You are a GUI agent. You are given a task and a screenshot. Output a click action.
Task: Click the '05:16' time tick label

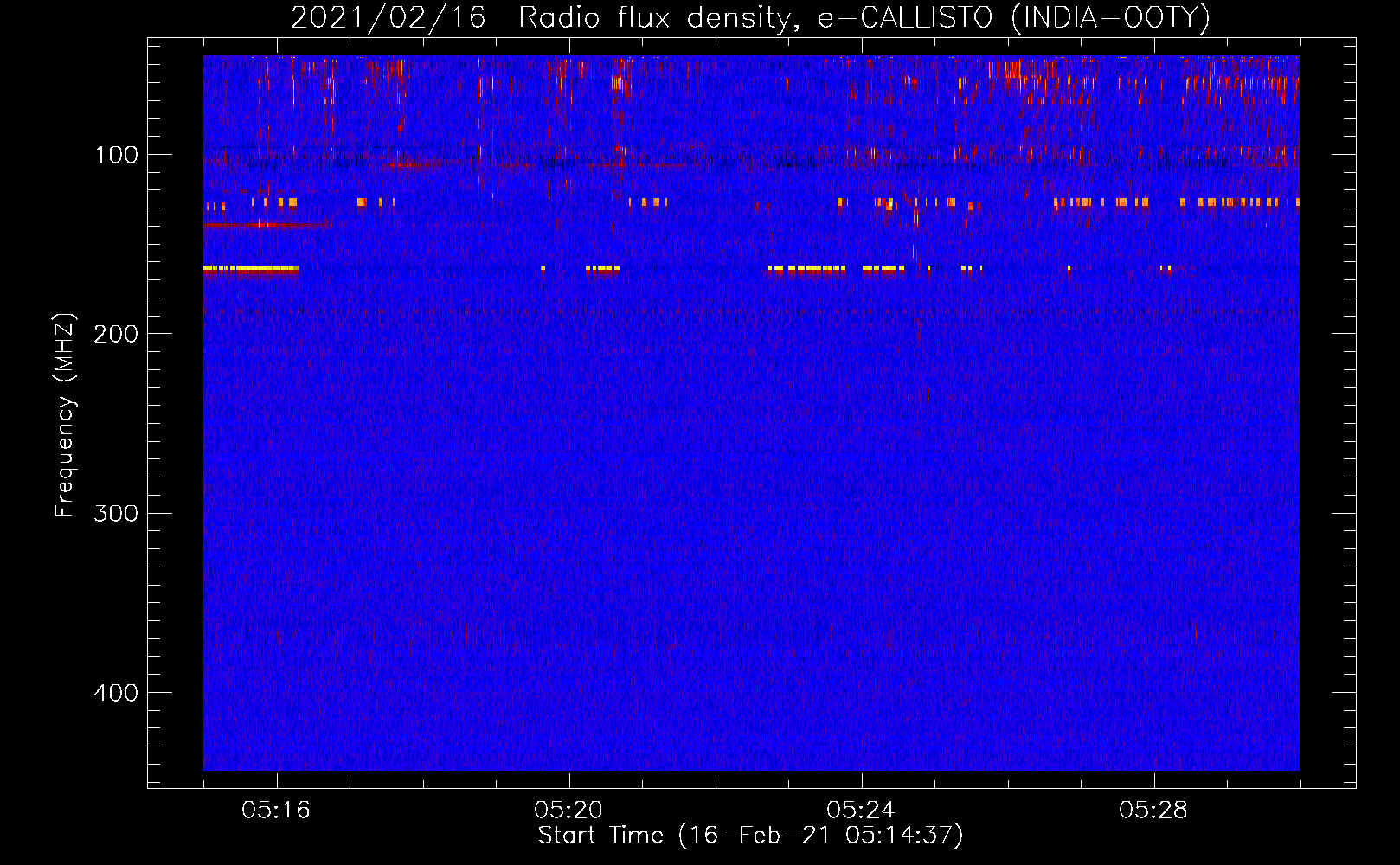(276, 811)
